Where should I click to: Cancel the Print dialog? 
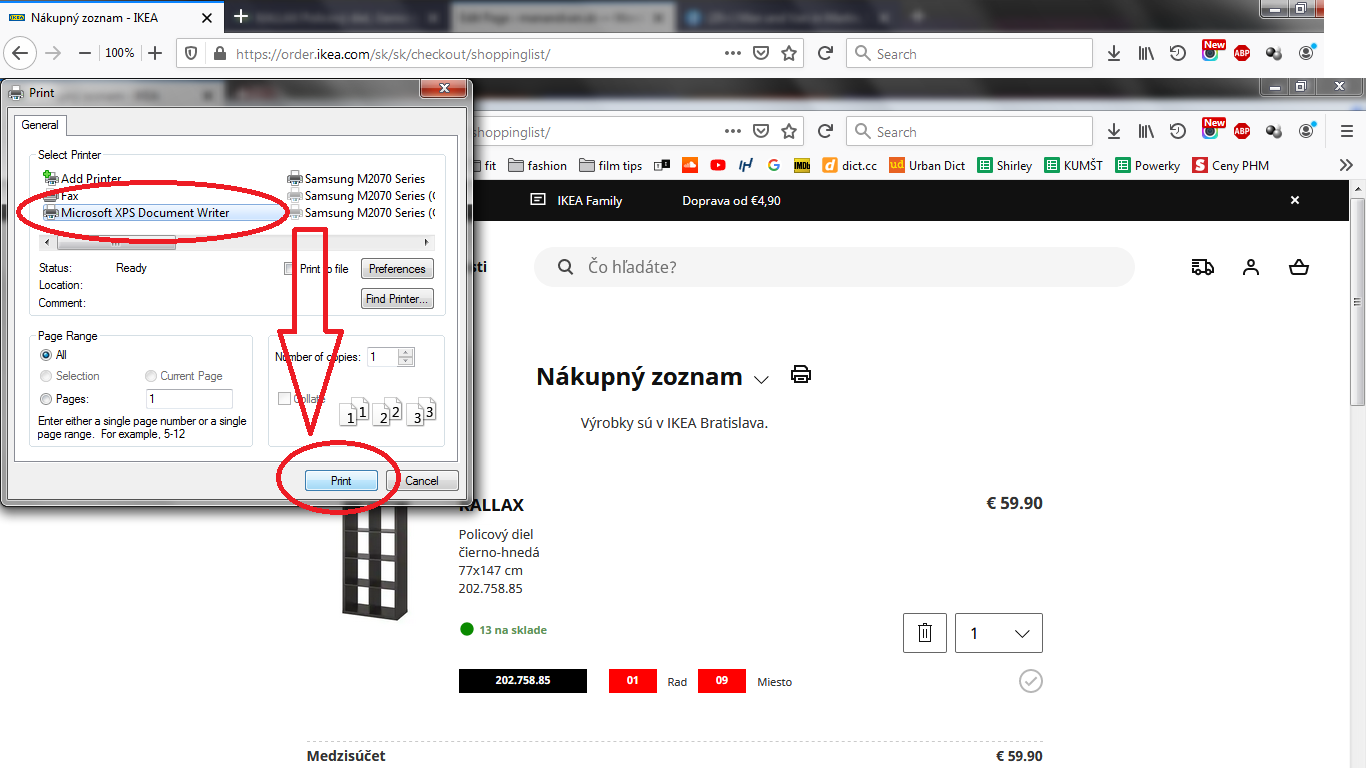click(x=422, y=480)
